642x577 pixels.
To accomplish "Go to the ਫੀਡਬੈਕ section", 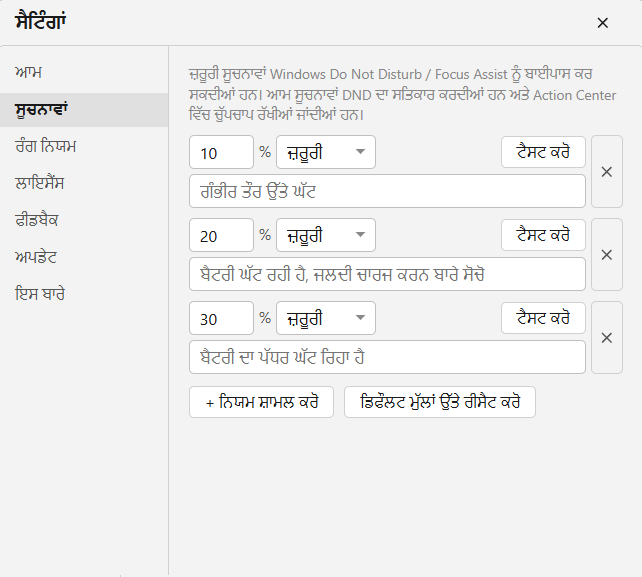I will coord(84,220).
